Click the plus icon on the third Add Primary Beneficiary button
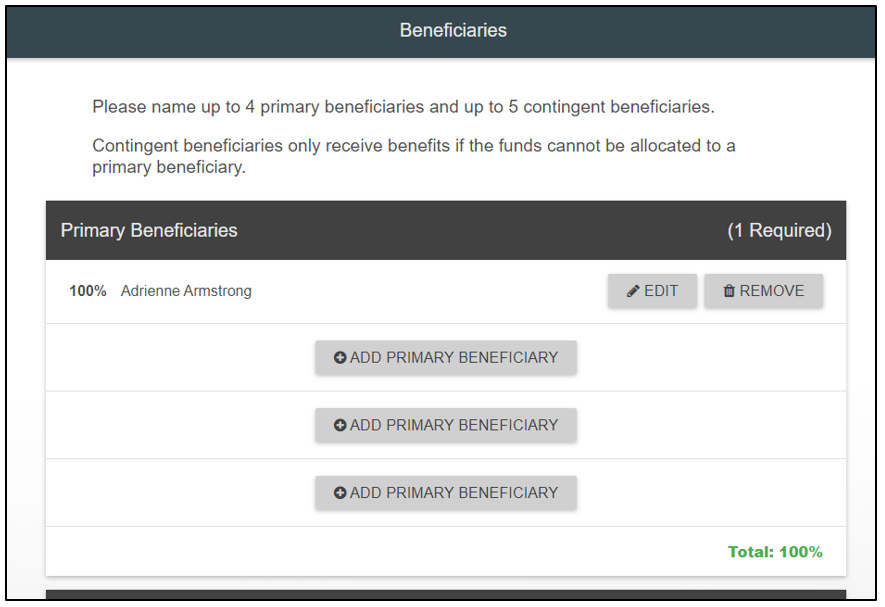Screen dimensions: 885x607 (340, 493)
